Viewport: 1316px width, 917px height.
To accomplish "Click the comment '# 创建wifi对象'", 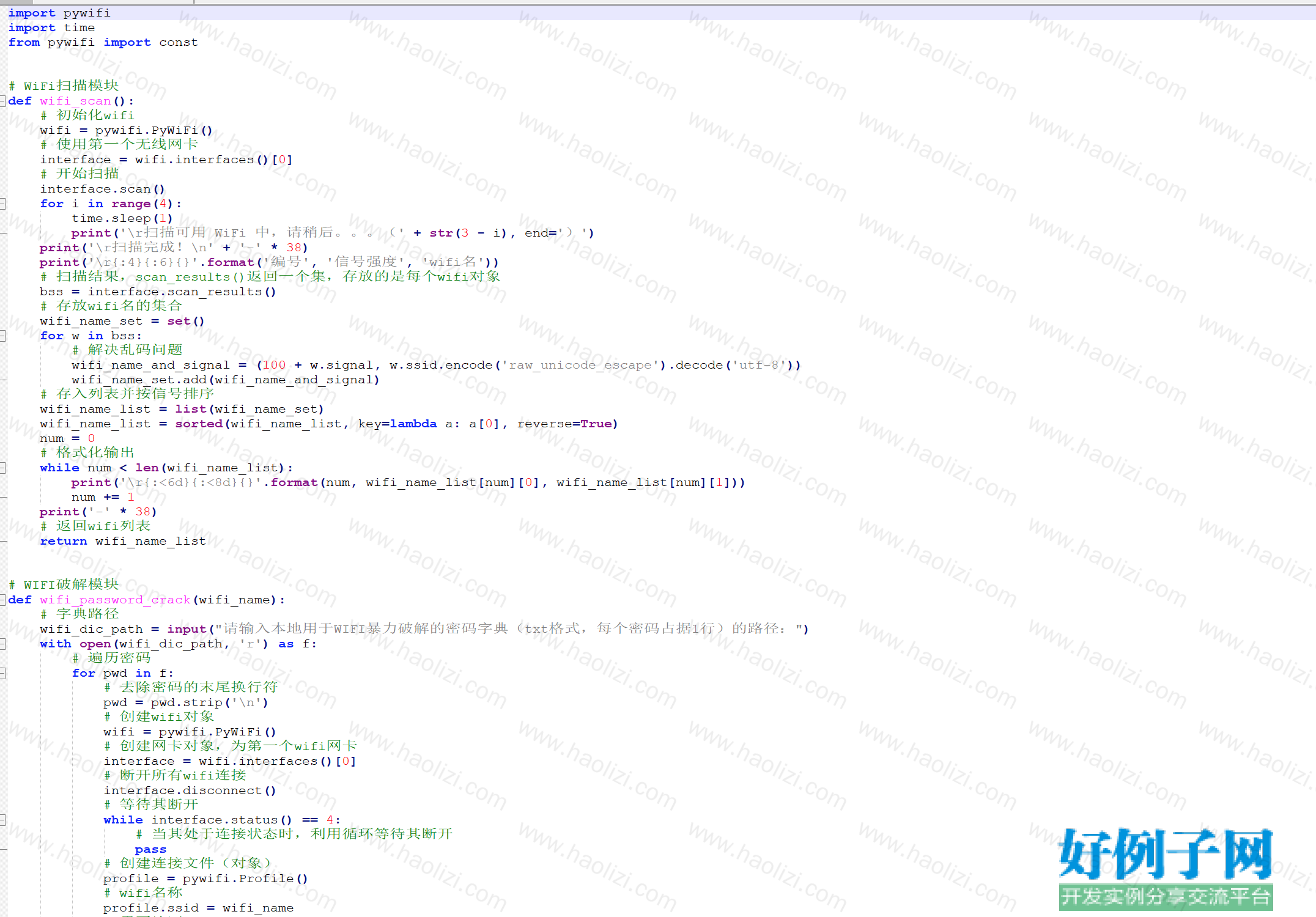I will [x=159, y=717].
